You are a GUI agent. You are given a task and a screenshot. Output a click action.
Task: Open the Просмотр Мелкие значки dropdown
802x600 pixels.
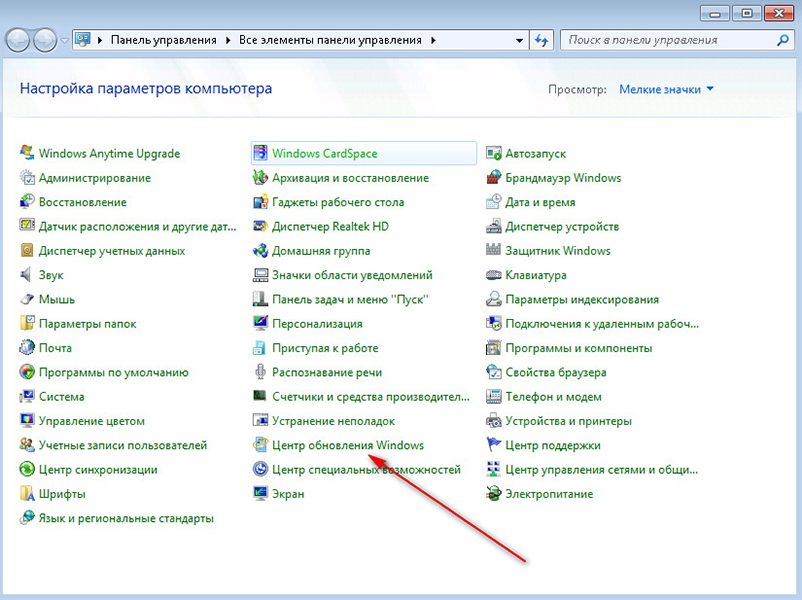666,89
